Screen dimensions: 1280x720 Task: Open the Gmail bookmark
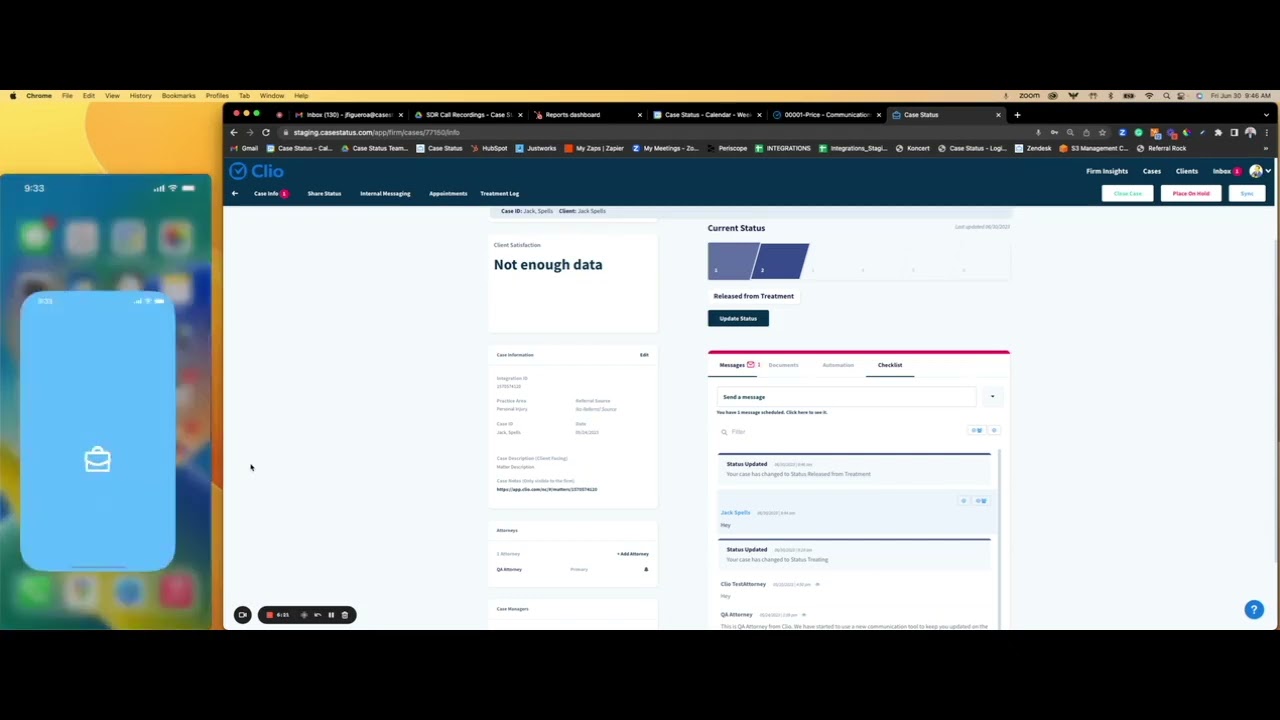click(x=244, y=148)
